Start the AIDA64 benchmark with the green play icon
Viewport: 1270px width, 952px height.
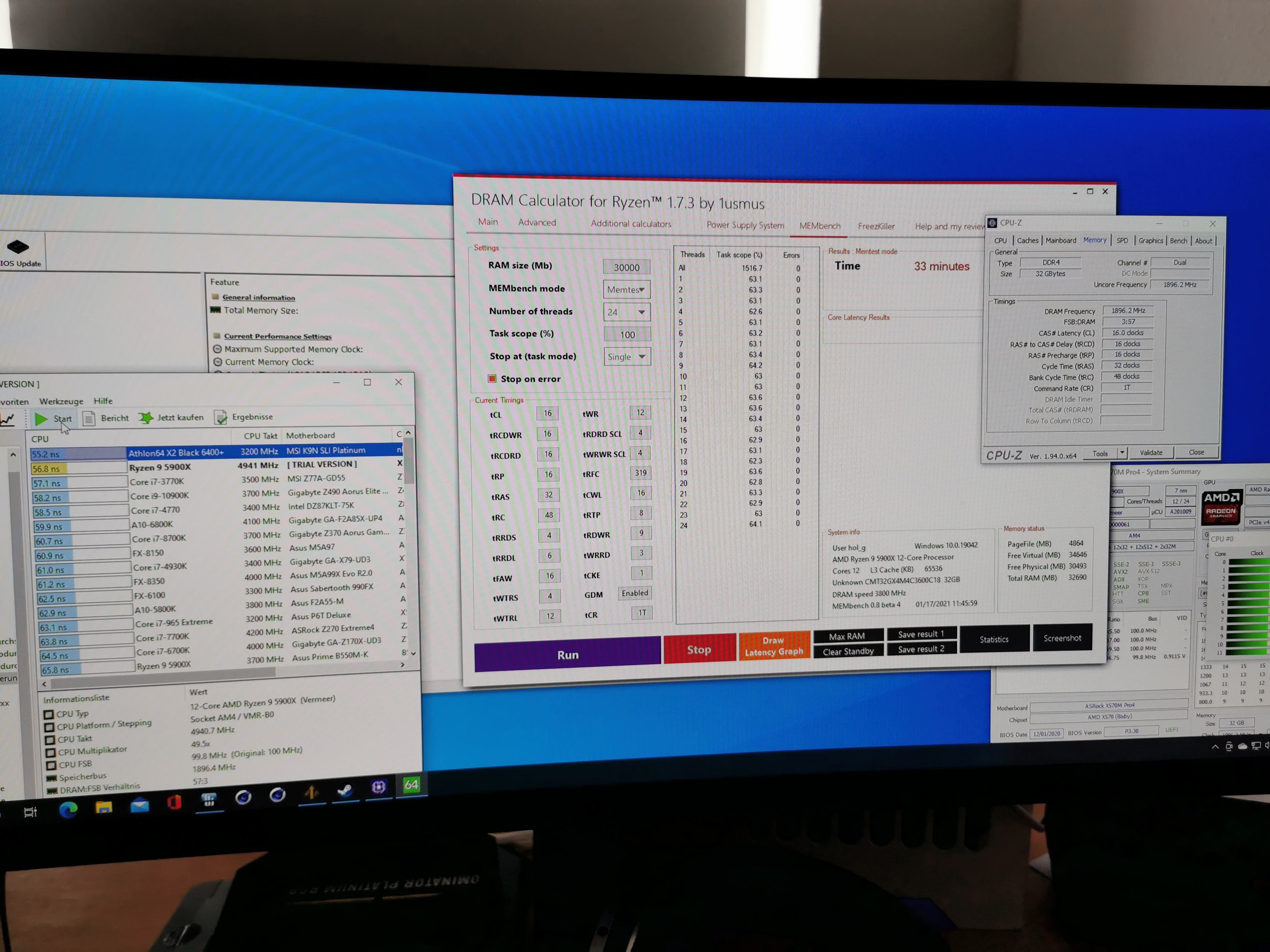tap(41, 419)
